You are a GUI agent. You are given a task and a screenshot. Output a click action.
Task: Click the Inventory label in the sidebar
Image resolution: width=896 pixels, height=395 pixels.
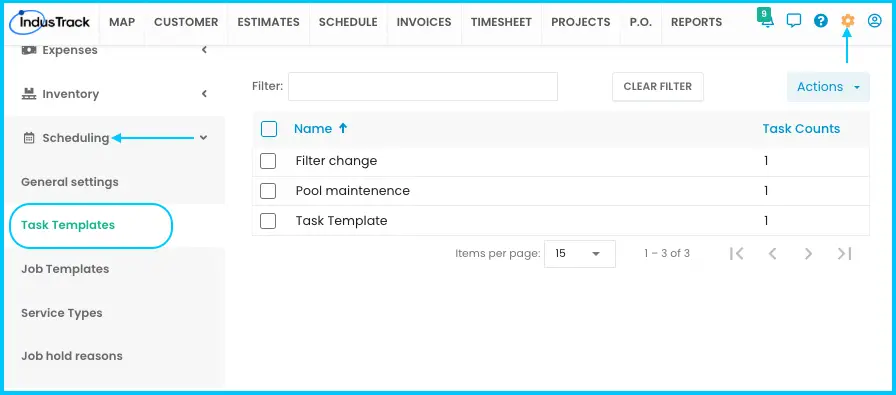coord(70,94)
